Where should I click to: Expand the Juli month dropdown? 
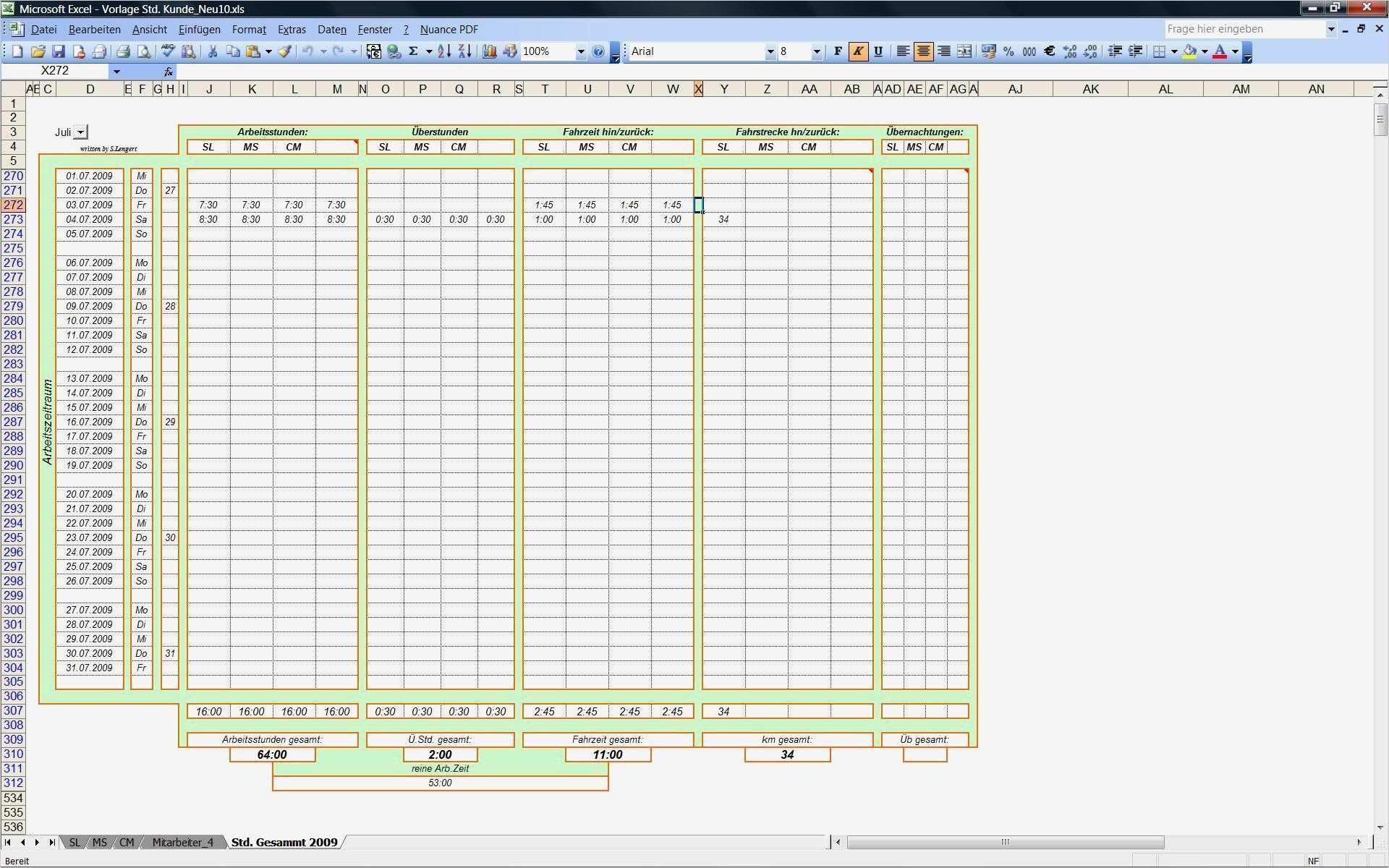coord(81,132)
